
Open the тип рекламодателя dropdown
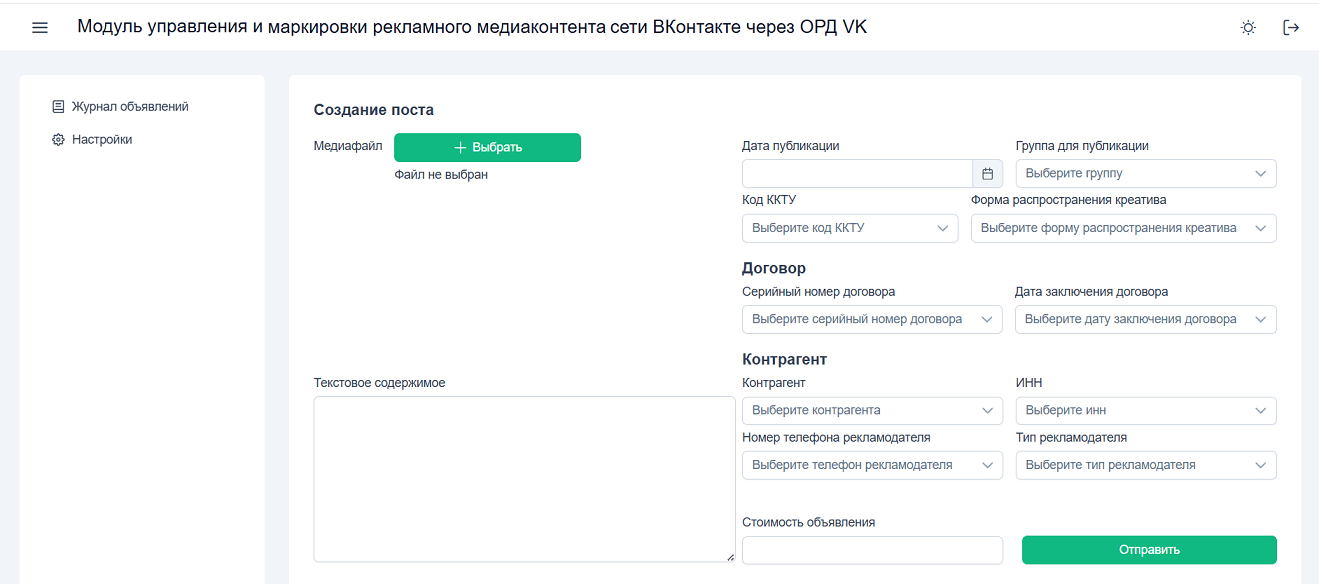tap(1146, 465)
